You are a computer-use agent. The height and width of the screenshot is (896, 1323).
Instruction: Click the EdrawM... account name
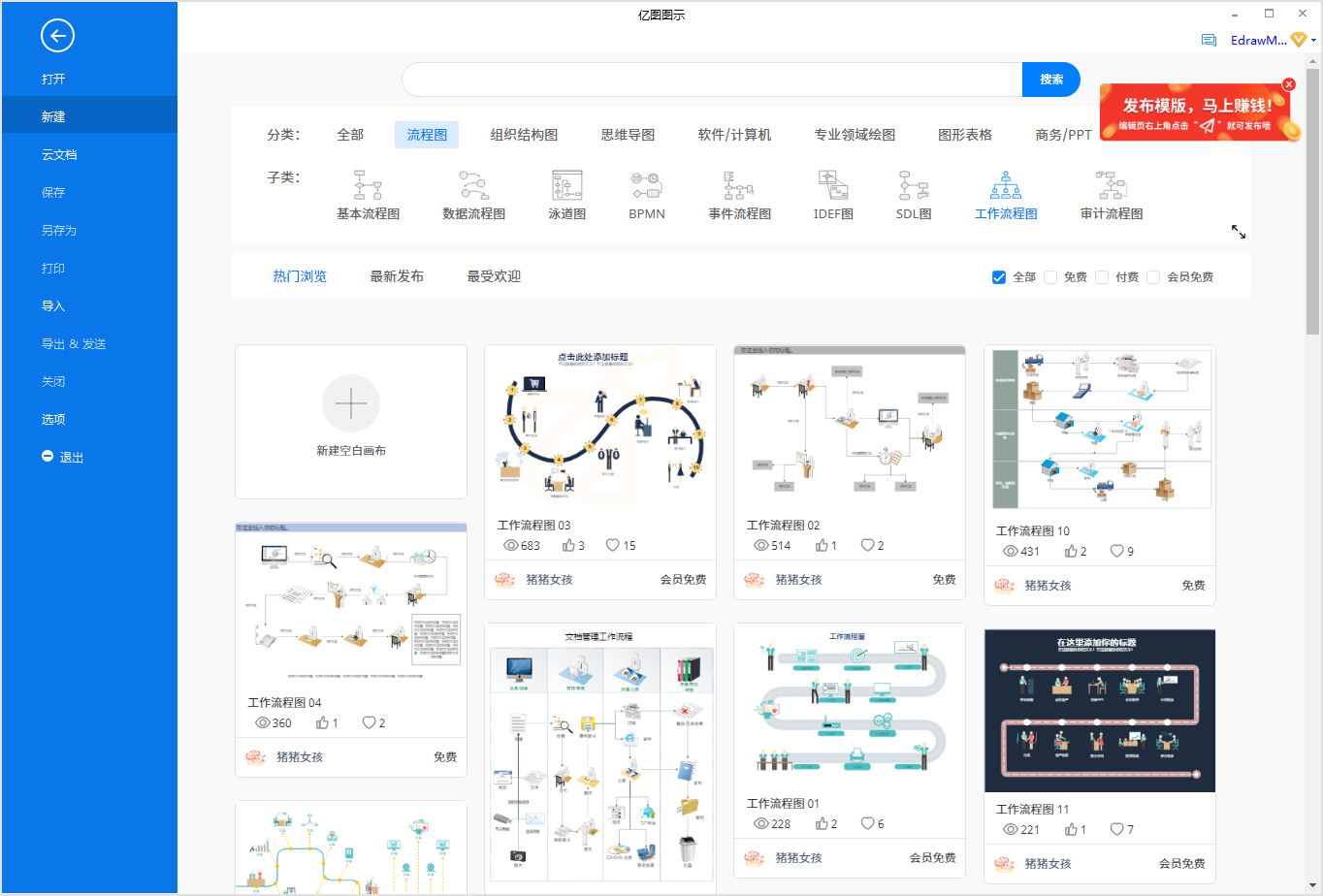(x=1258, y=41)
